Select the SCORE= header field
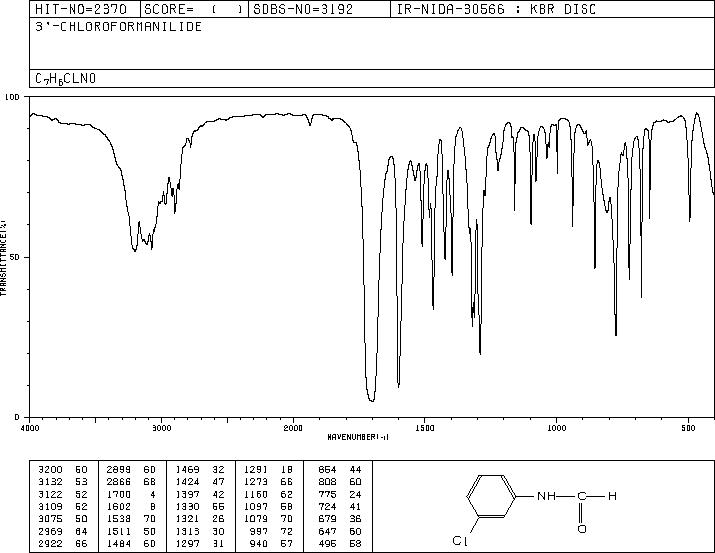Image resolution: width=715 pixels, height=553 pixels. point(193,9)
